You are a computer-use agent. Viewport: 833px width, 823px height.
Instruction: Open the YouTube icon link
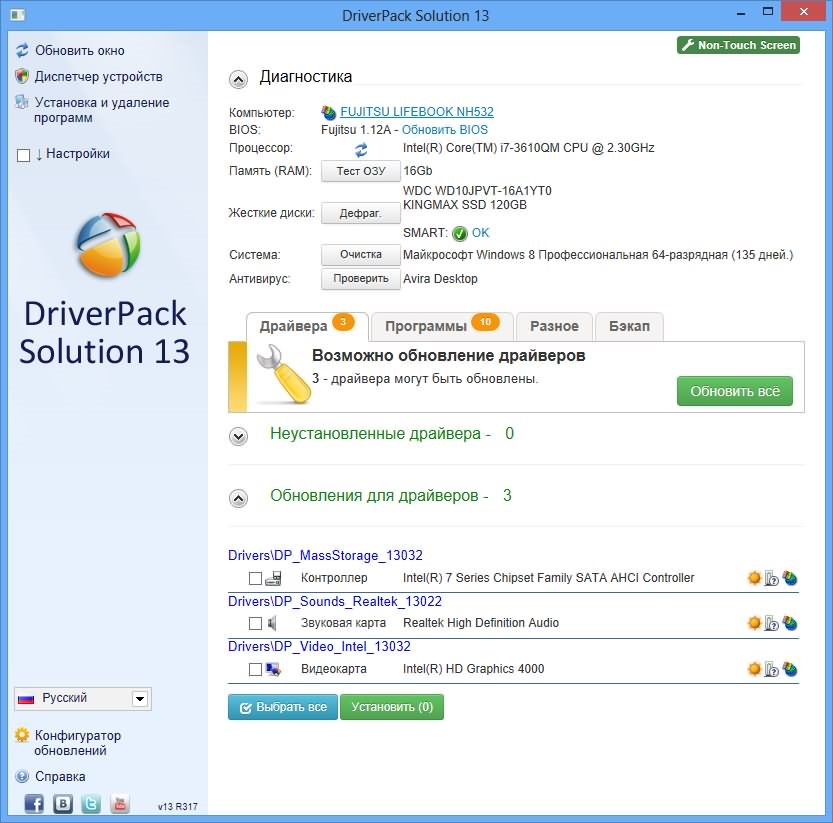(119, 803)
